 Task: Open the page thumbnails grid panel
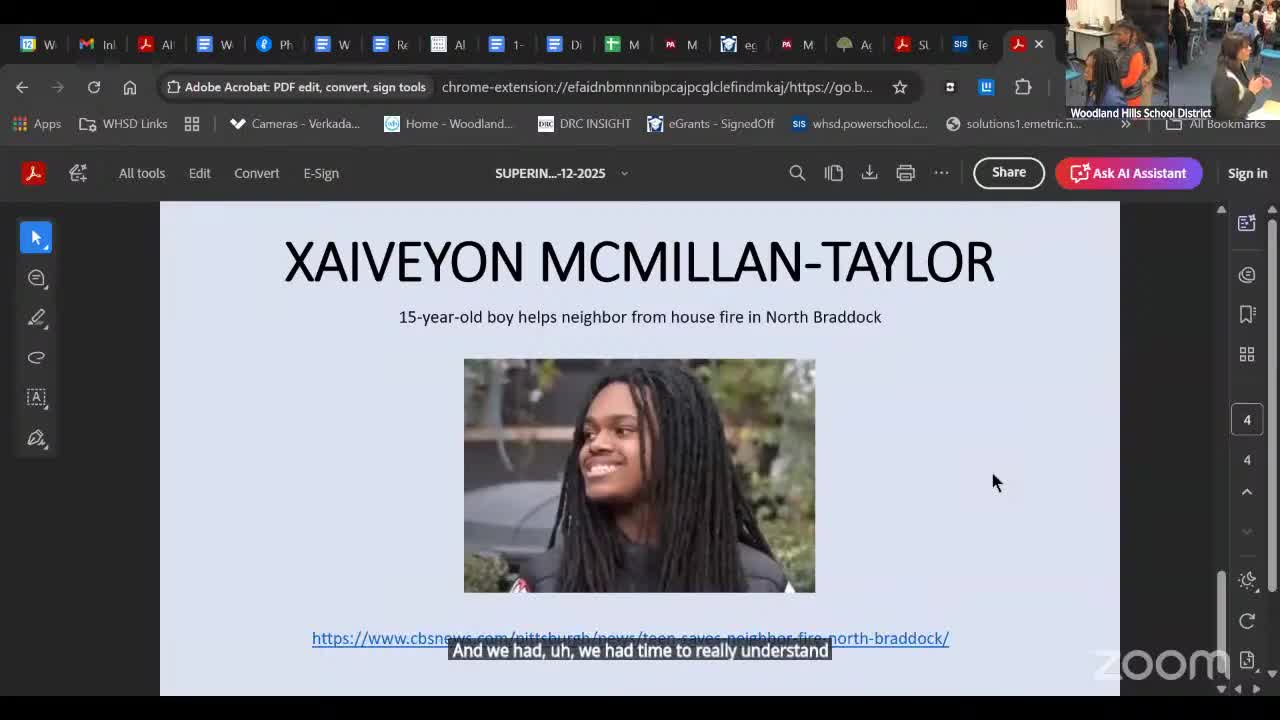1247,354
